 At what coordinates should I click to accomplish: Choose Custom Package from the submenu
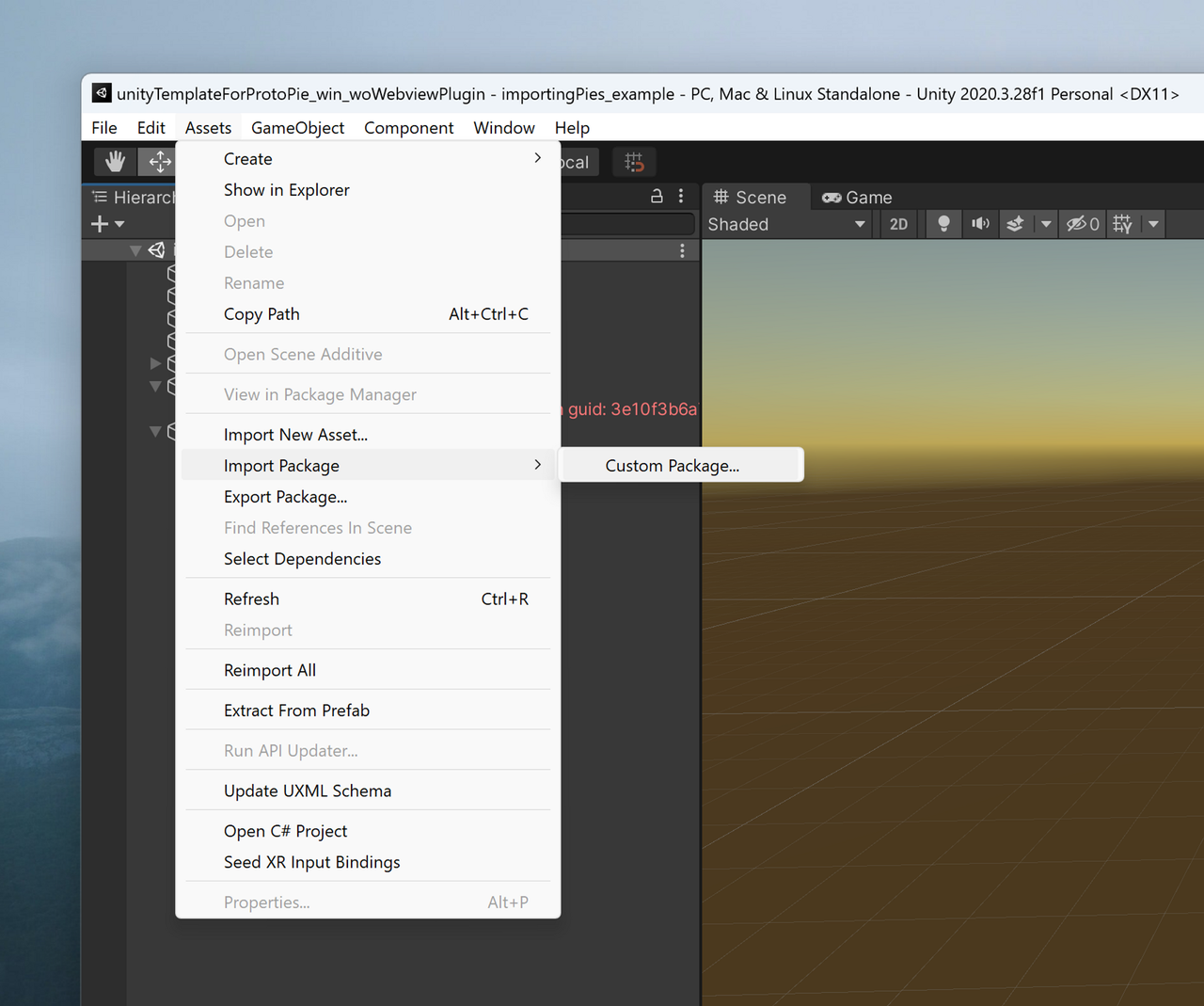[x=672, y=466]
